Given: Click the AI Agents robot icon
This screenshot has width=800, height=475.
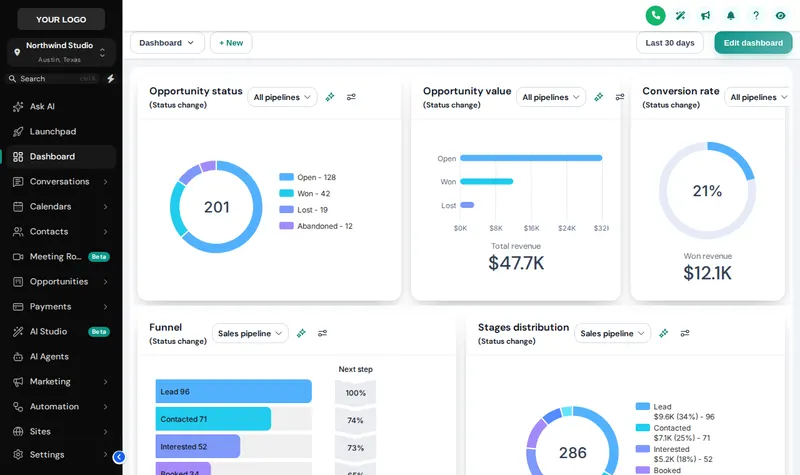Looking at the screenshot, I should pos(18,357).
